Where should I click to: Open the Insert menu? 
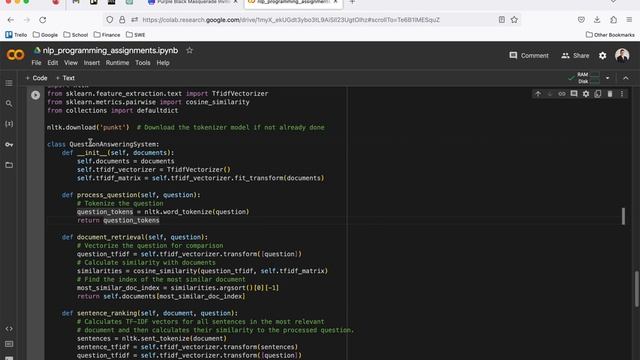click(92, 63)
